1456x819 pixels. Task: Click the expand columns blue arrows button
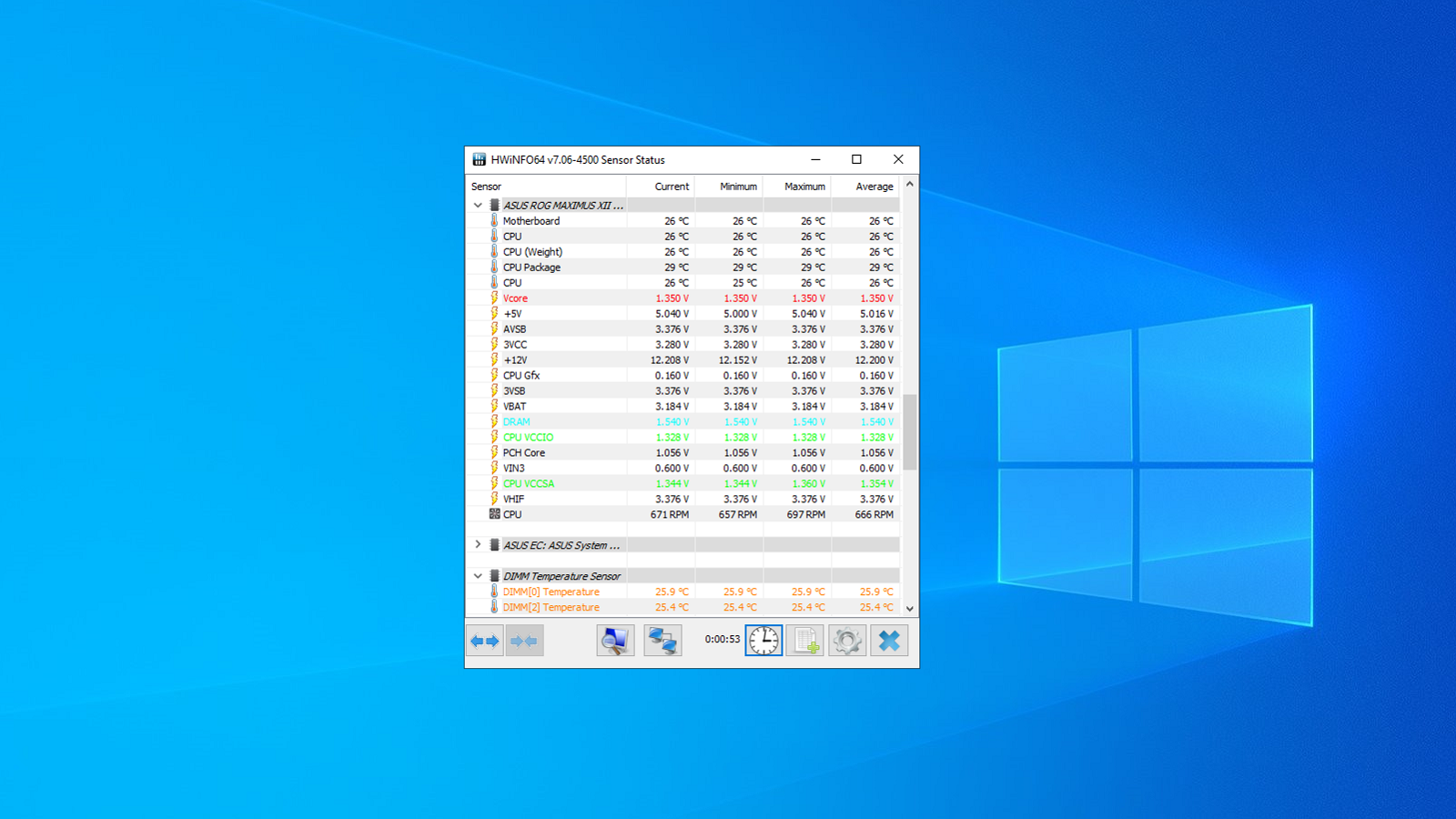tap(485, 641)
